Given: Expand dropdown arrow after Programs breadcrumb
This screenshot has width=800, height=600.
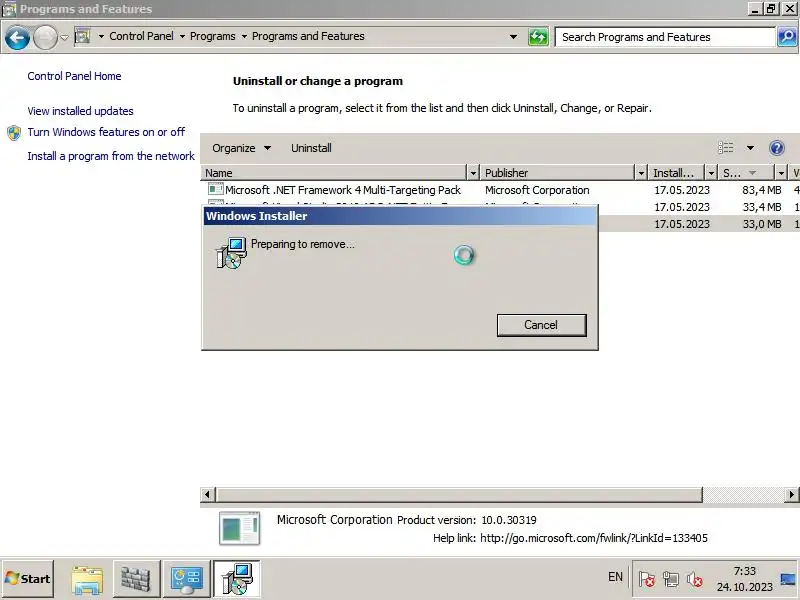Looking at the screenshot, I should pos(244,37).
